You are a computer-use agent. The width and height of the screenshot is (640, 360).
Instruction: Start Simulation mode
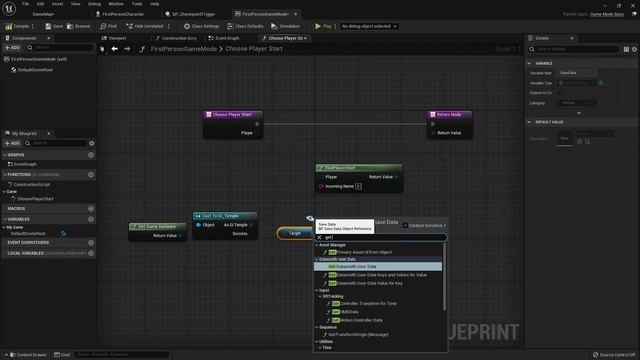click(x=285, y=26)
